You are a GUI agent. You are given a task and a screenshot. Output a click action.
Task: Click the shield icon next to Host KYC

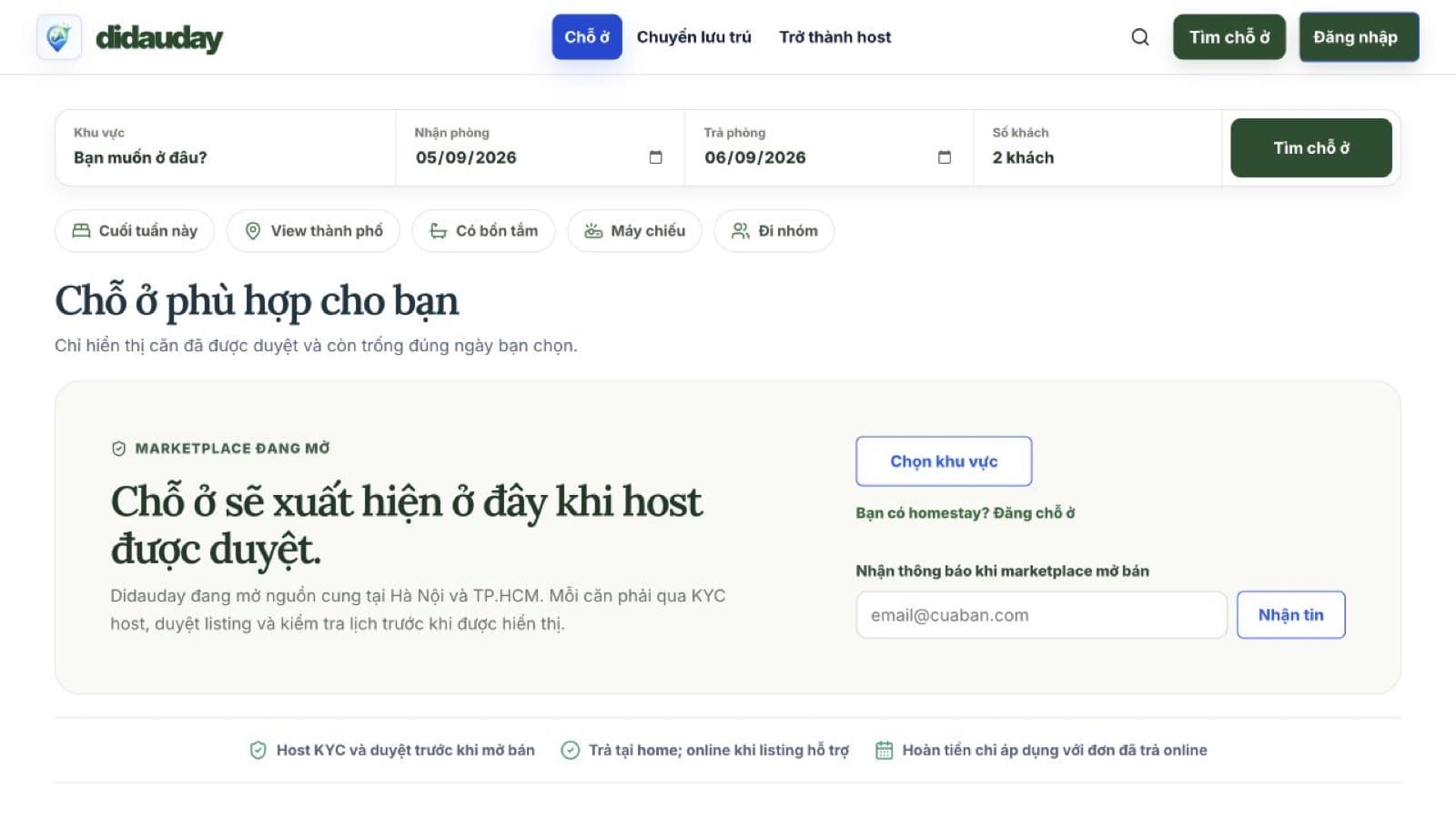[x=258, y=750]
